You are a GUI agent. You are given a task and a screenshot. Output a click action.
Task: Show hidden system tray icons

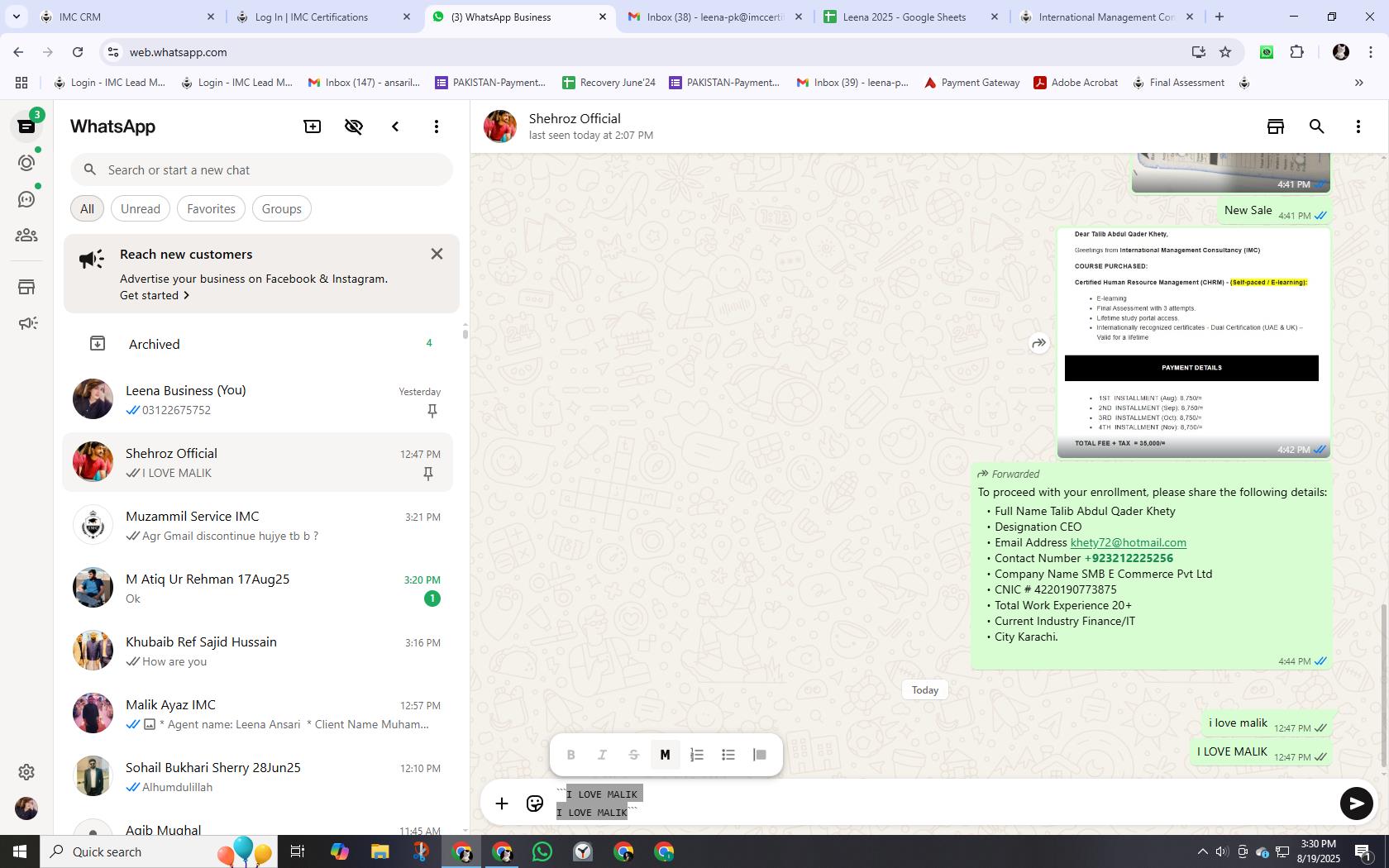tap(1203, 851)
